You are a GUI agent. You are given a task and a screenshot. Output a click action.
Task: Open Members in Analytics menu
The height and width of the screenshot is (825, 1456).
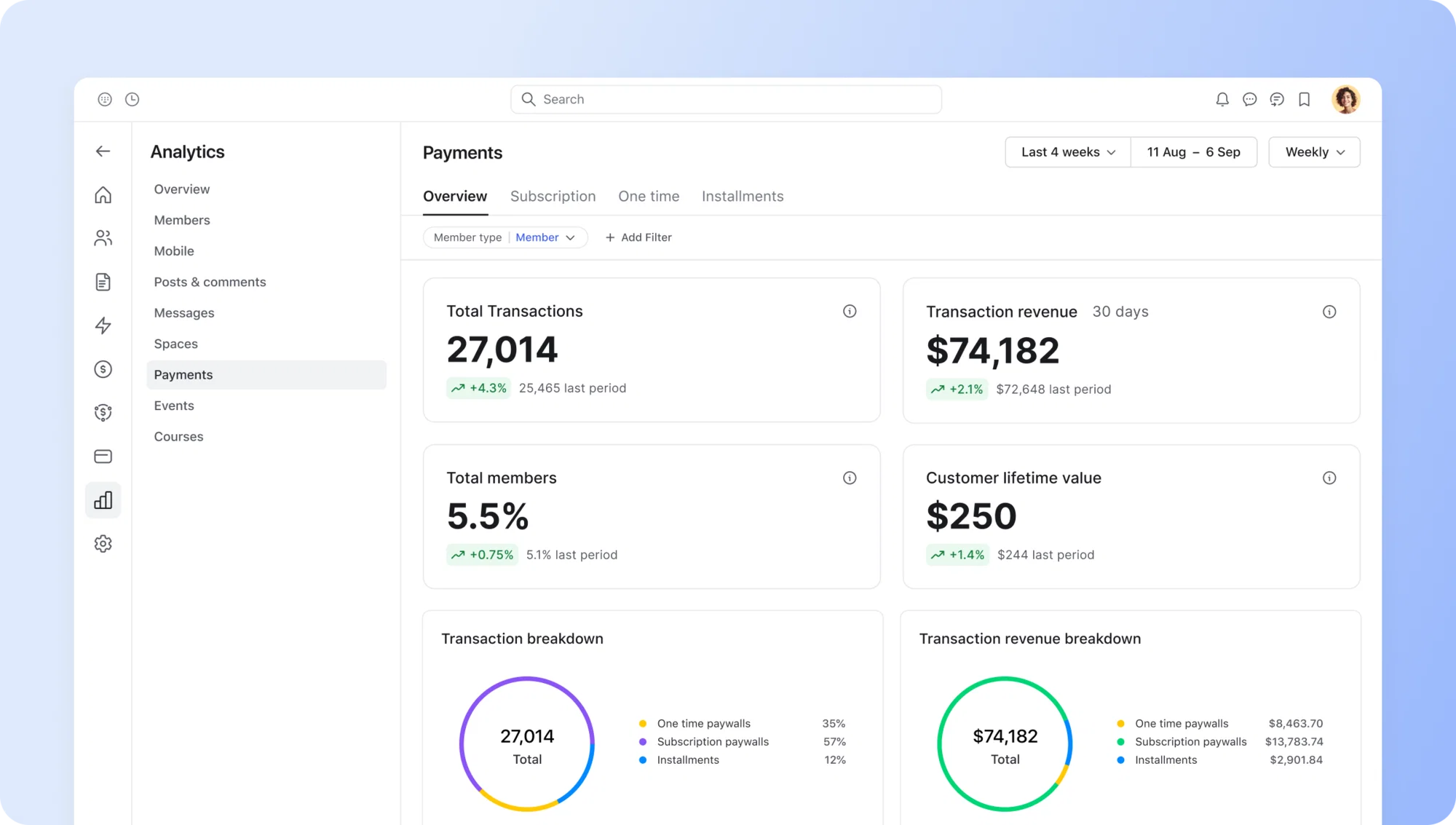pos(182,220)
